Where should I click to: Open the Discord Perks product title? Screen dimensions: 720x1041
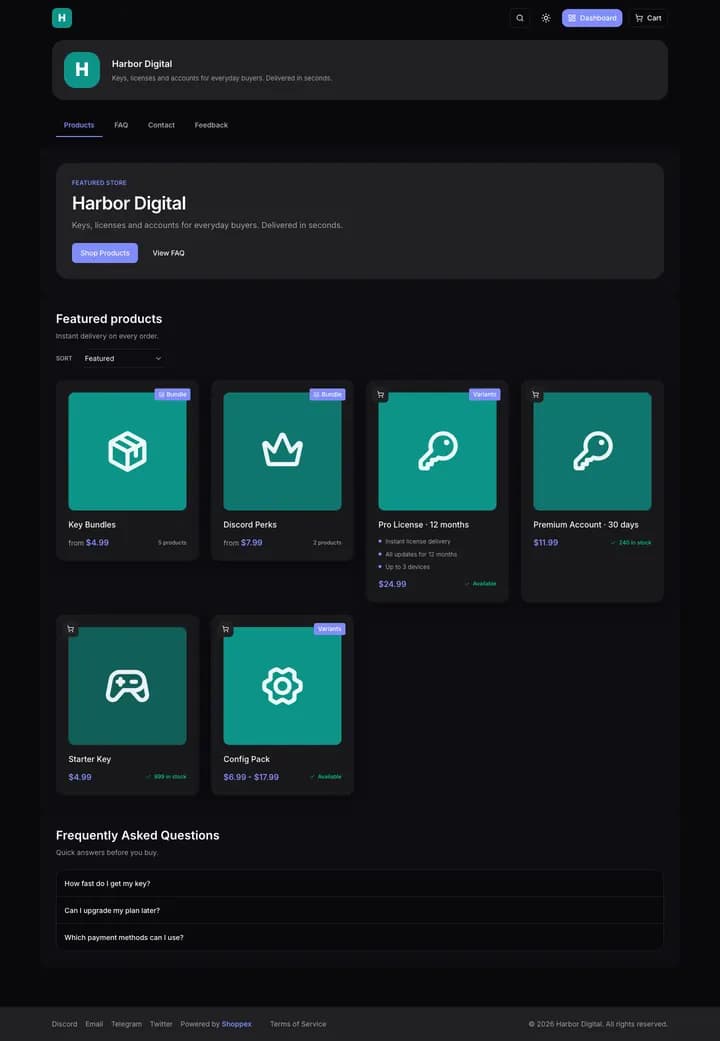[x=250, y=524]
